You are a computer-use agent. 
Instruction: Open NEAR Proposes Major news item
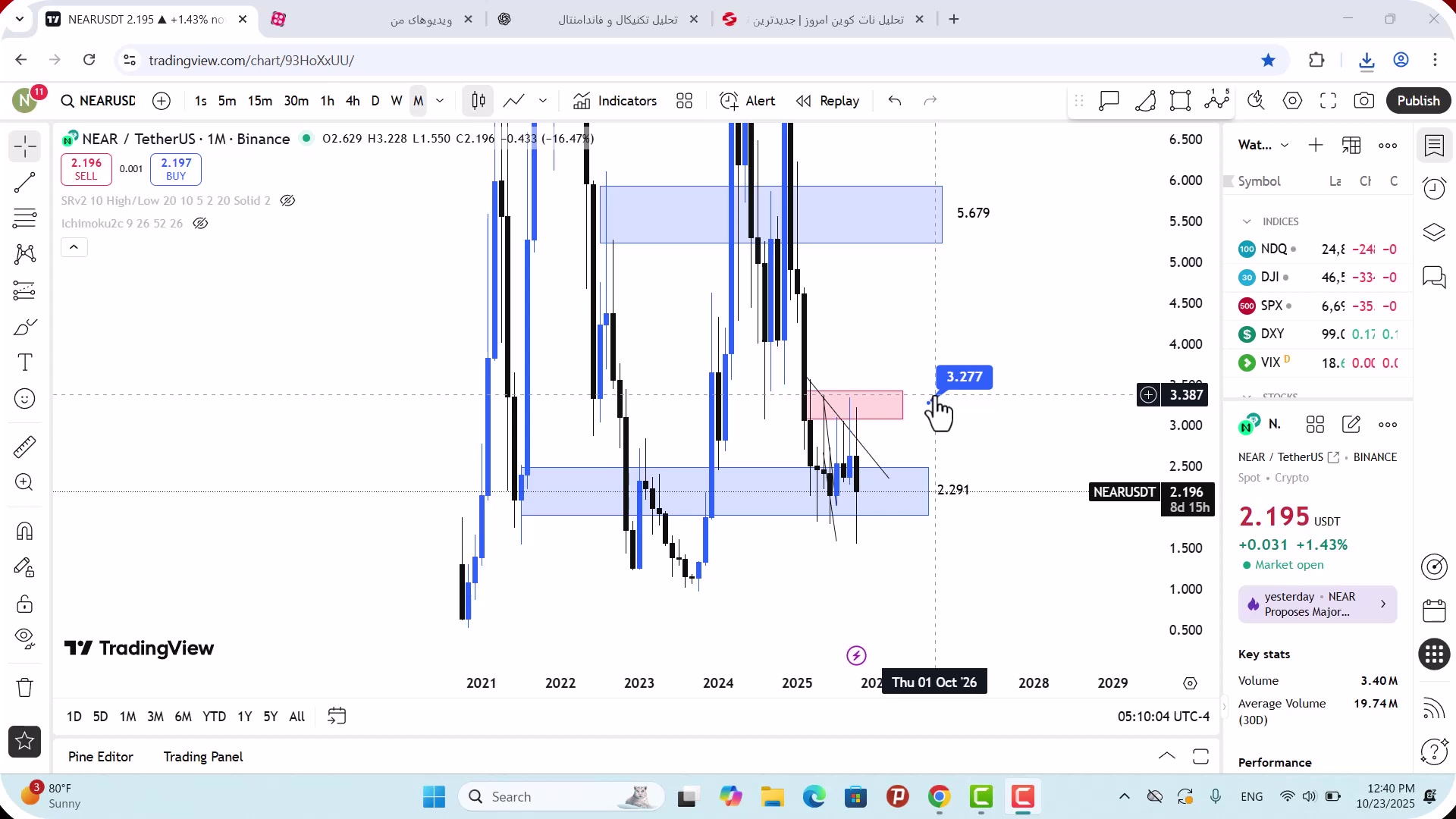pyautogui.click(x=1318, y=604)
